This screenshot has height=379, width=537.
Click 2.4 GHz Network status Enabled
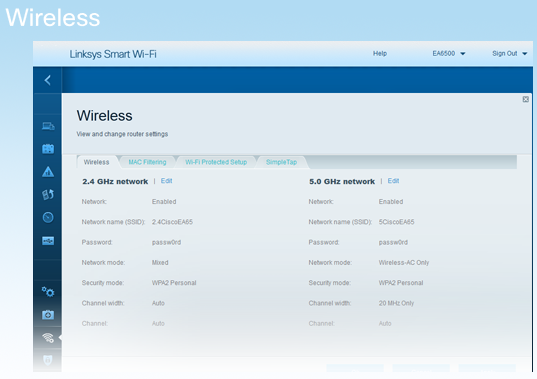[x=164, y=202]
